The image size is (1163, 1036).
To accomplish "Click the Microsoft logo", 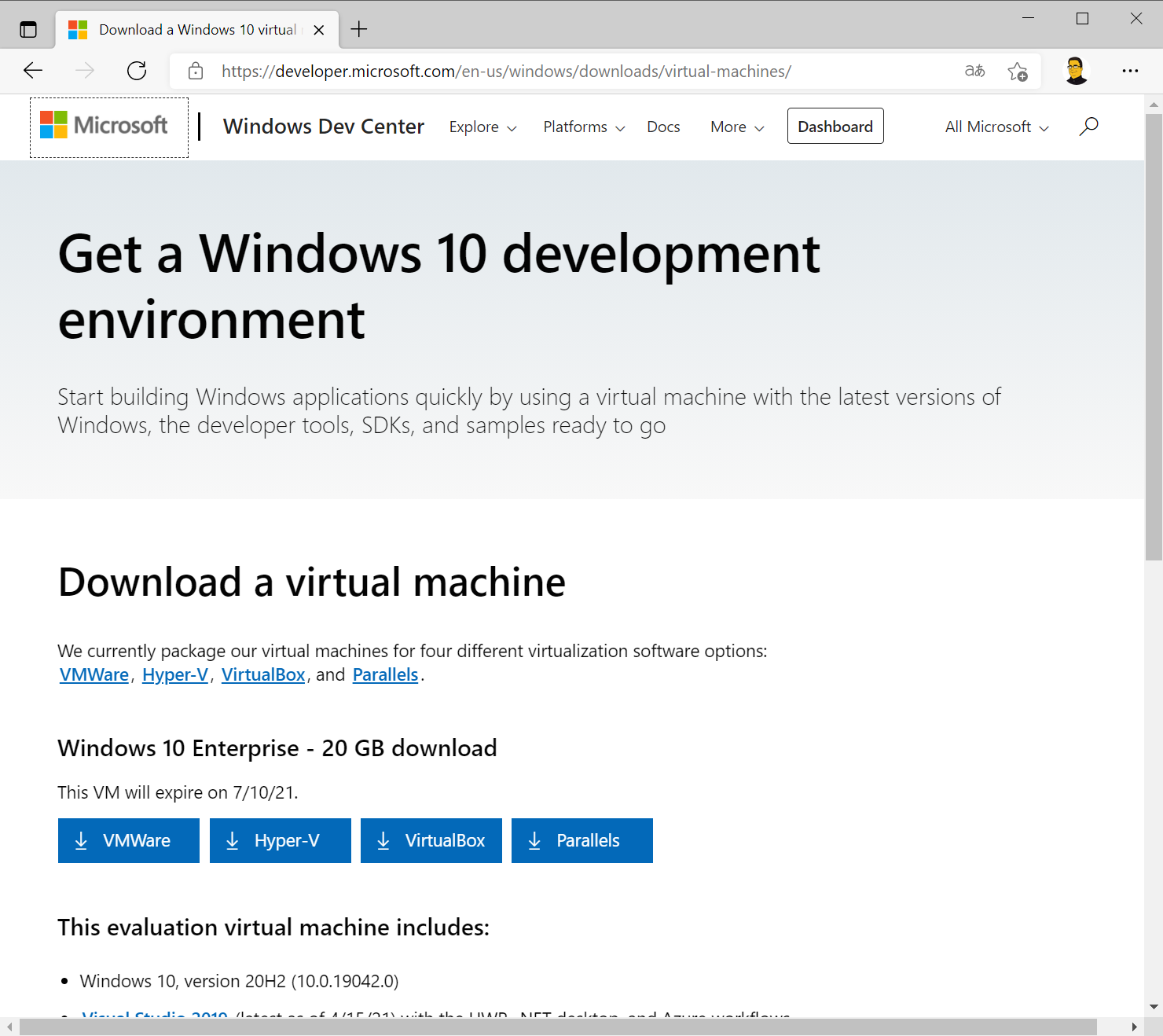I will click(105, 126).
